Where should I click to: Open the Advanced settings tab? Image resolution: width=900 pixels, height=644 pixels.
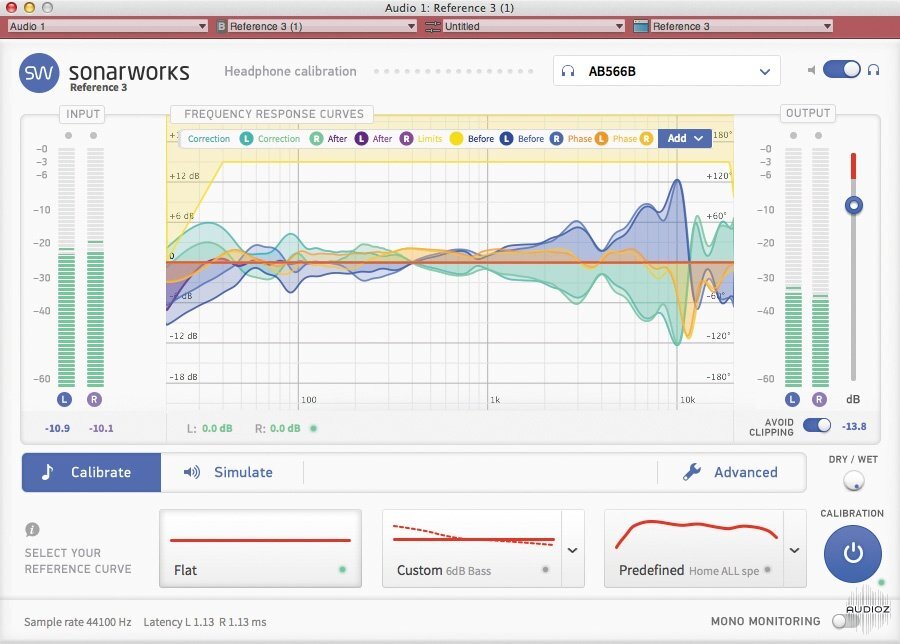(731, 472)
